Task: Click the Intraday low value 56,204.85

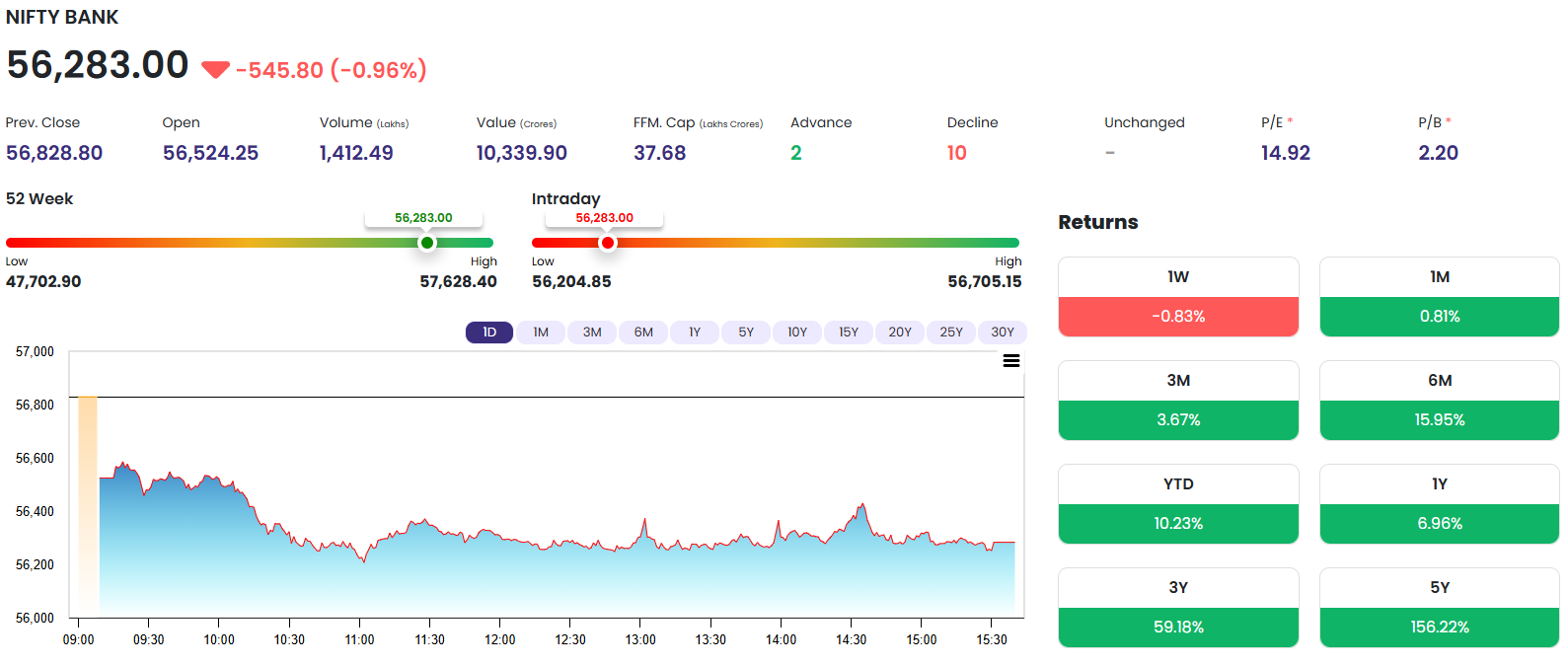Action: [571, 281]
